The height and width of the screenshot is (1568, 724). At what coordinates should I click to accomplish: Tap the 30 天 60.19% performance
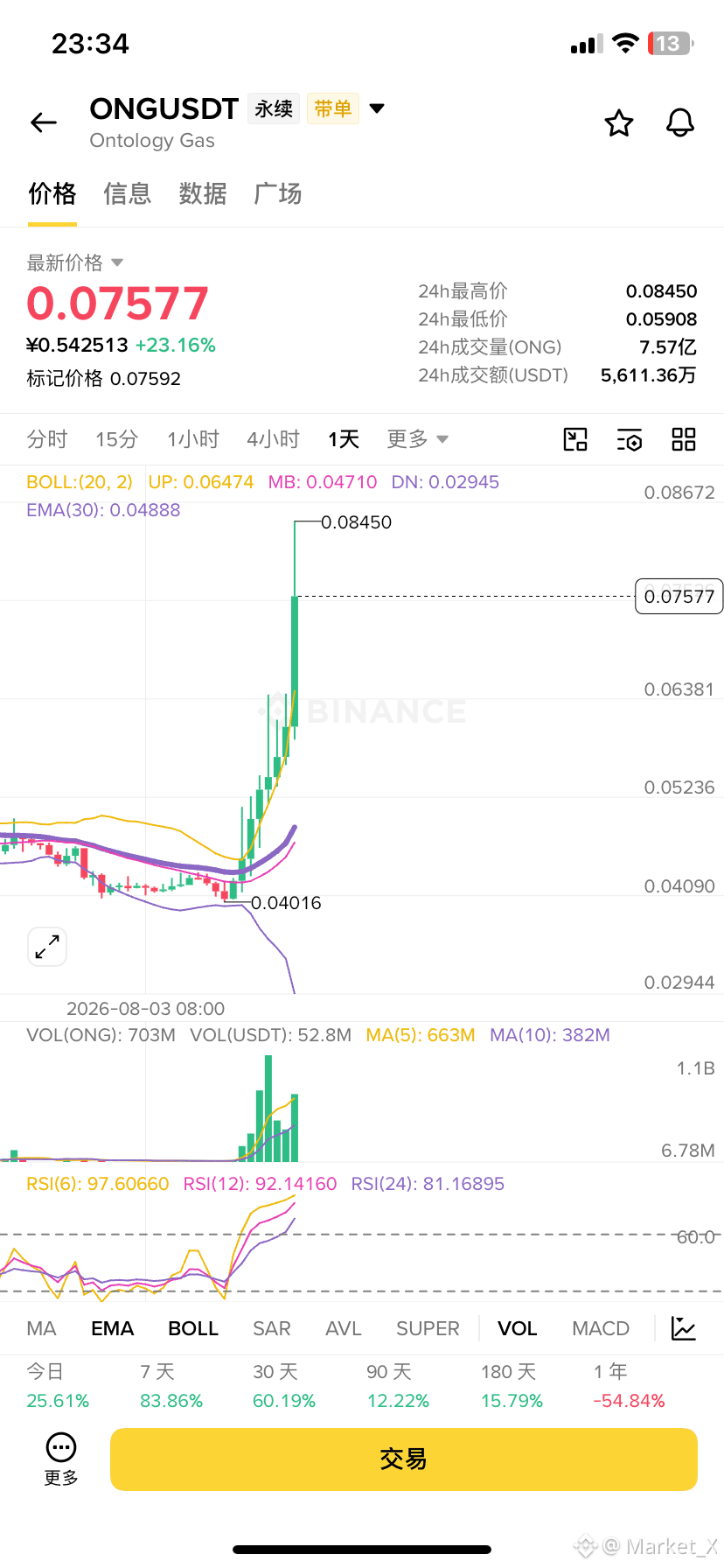pyautogui.click(x=284, y=1386)
